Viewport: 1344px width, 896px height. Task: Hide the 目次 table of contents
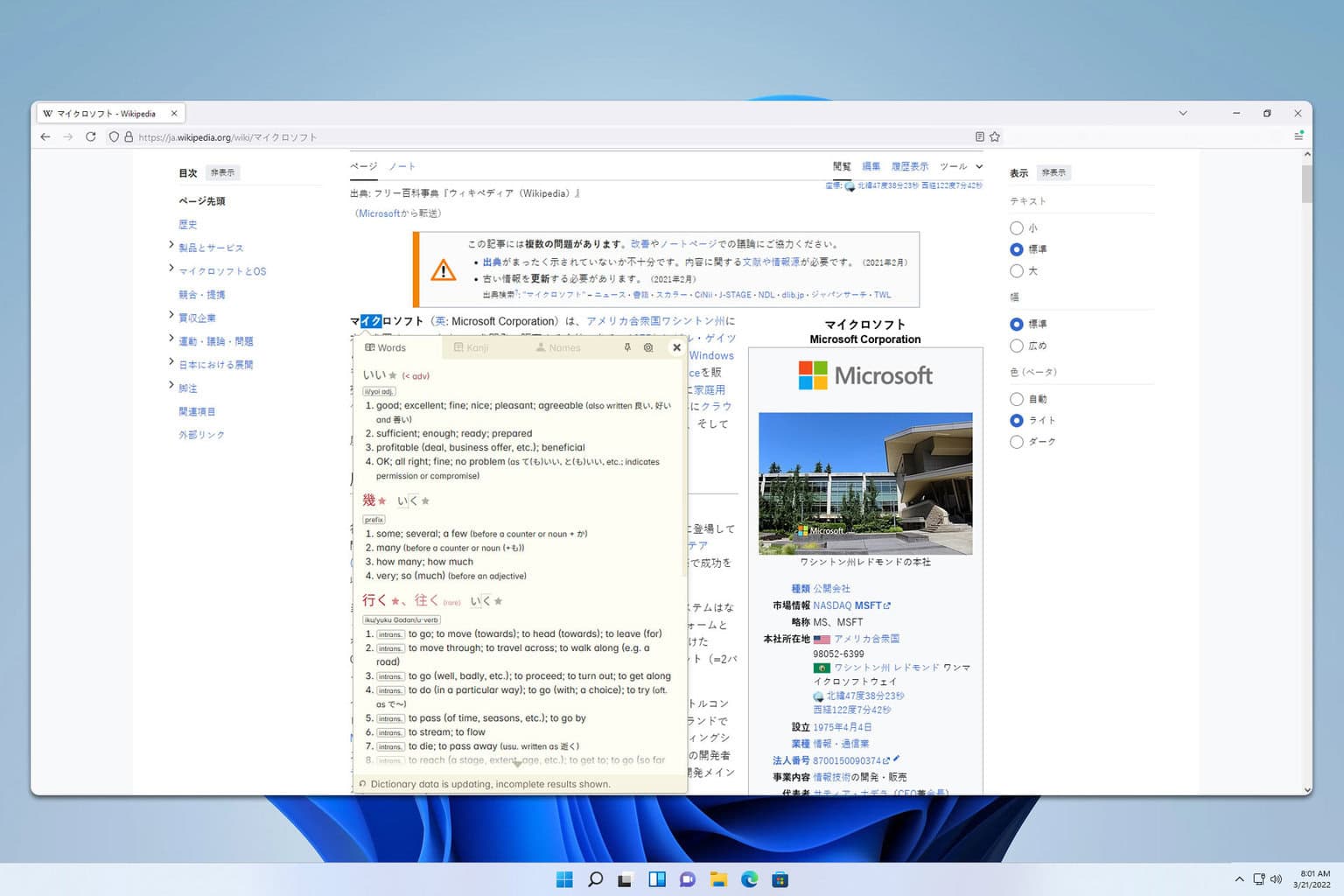coord(222,172)
